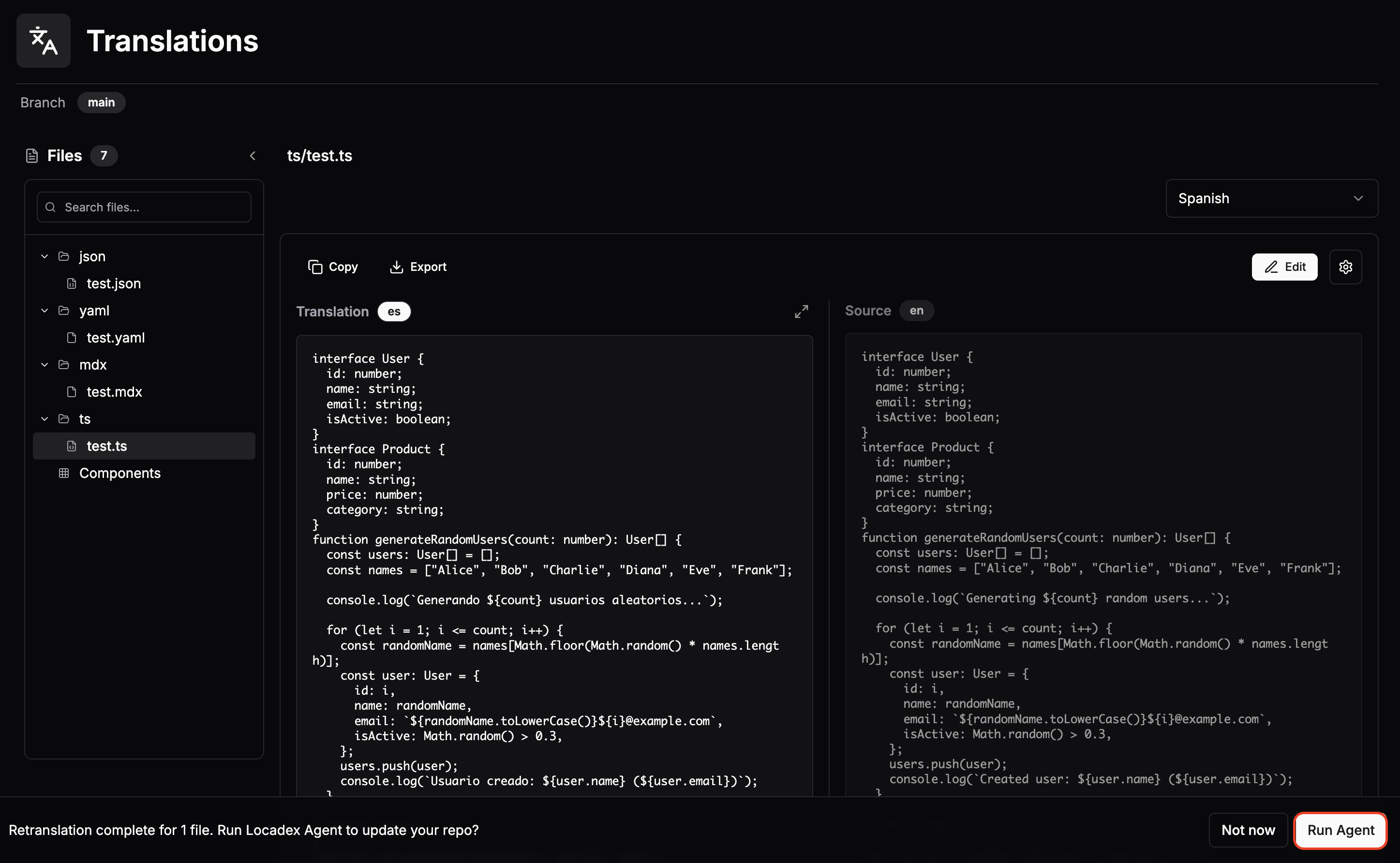Screen dimensions: 1400x863
Task: Collapse the Files sidebar panel
Action: pos(253,156)
